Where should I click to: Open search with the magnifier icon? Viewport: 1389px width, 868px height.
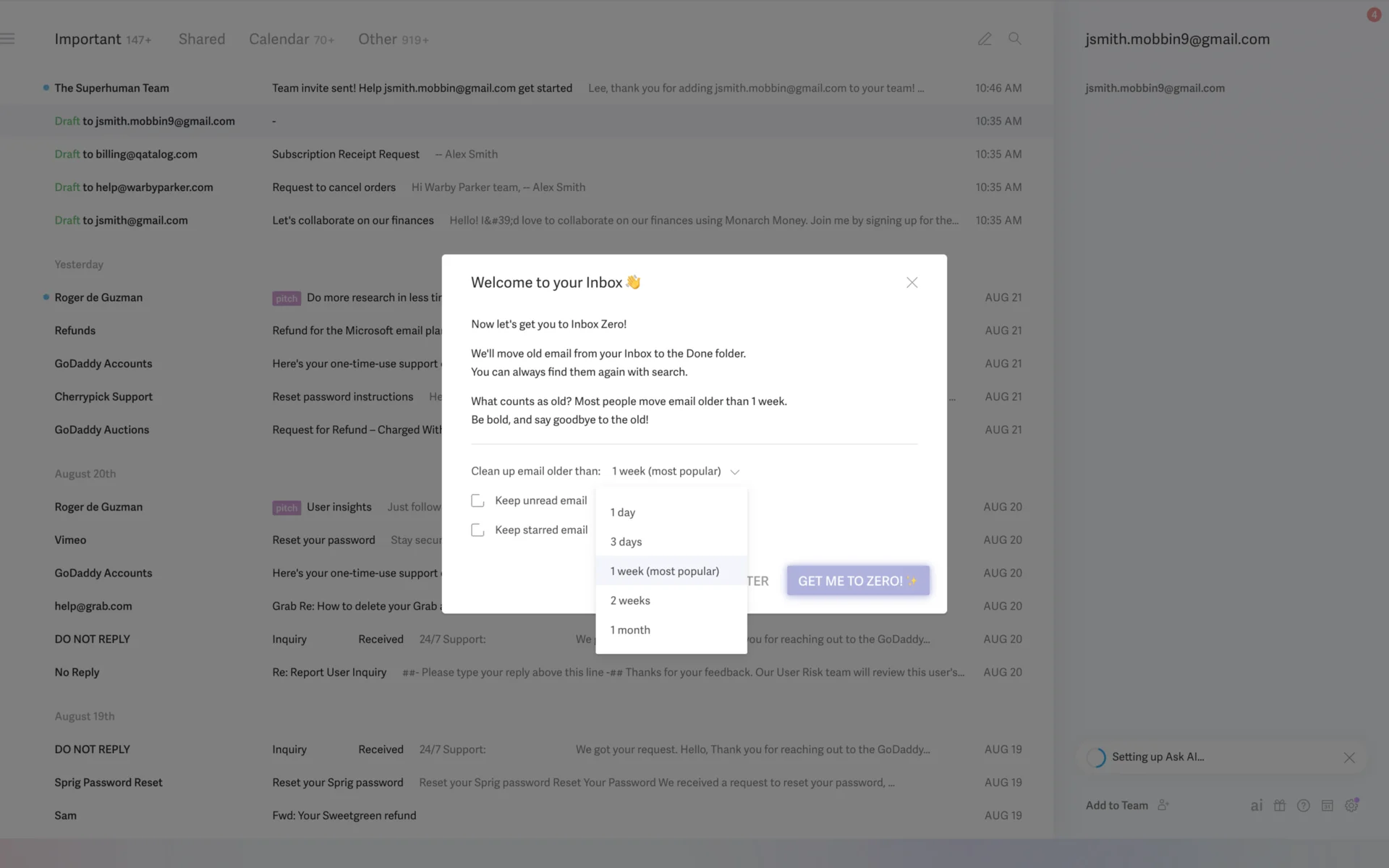tap(1015, 39)
